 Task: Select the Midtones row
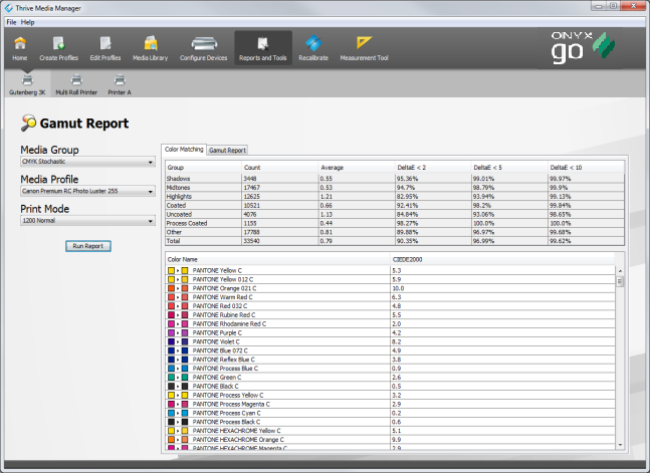(395, 187)
